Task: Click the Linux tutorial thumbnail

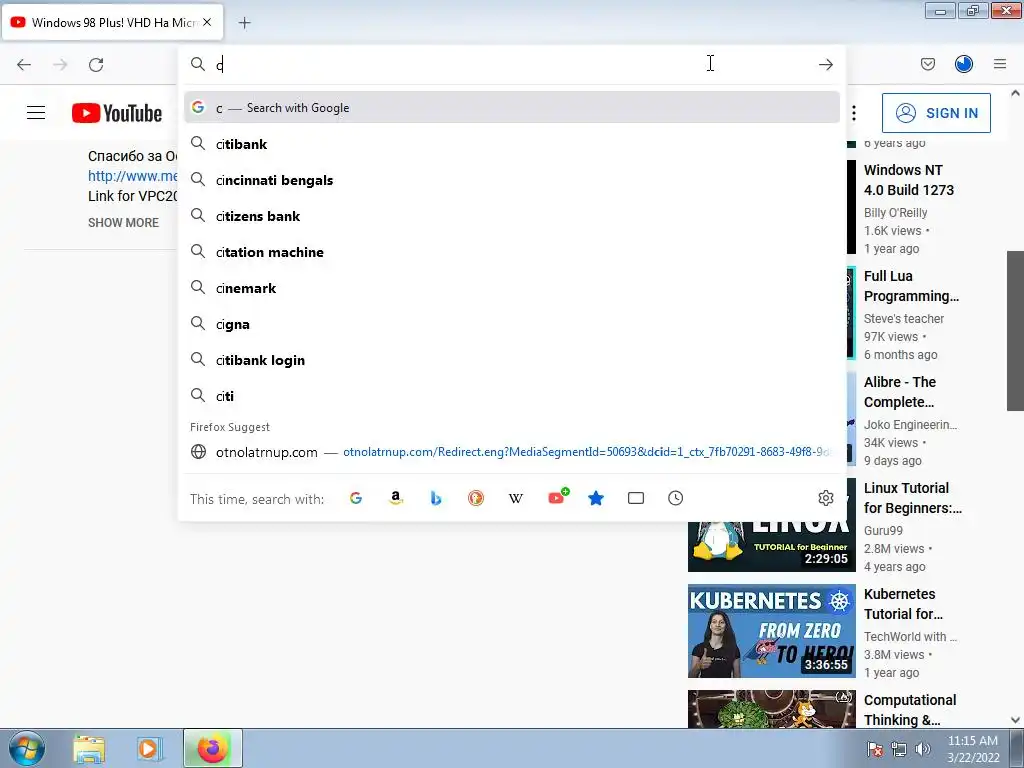Action: (x=771, y=547)
